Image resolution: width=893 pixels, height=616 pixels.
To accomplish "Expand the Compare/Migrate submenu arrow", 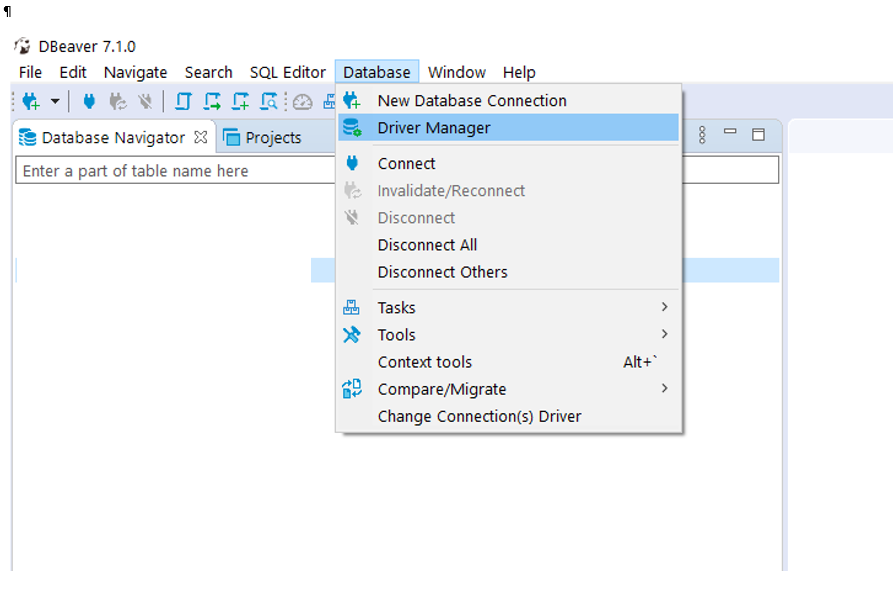I will click(664, 388).
